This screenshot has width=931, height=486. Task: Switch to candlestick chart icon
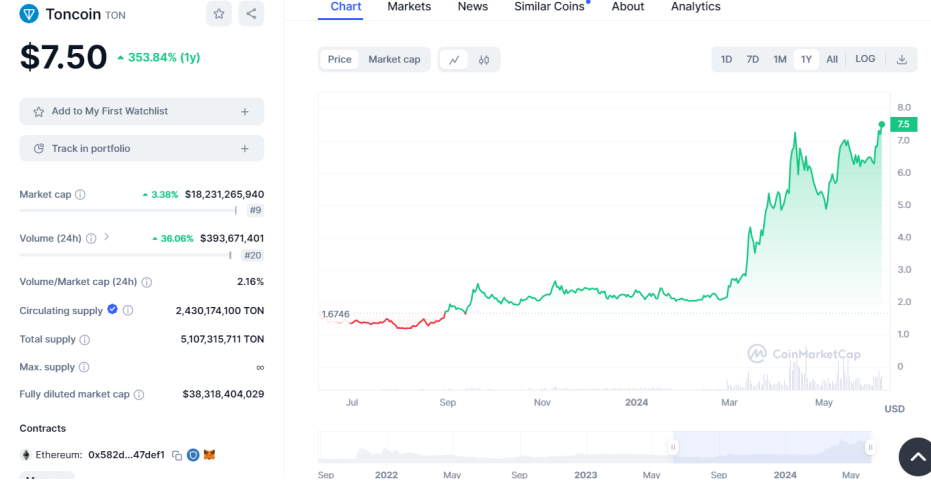click(x=484, y=59)
